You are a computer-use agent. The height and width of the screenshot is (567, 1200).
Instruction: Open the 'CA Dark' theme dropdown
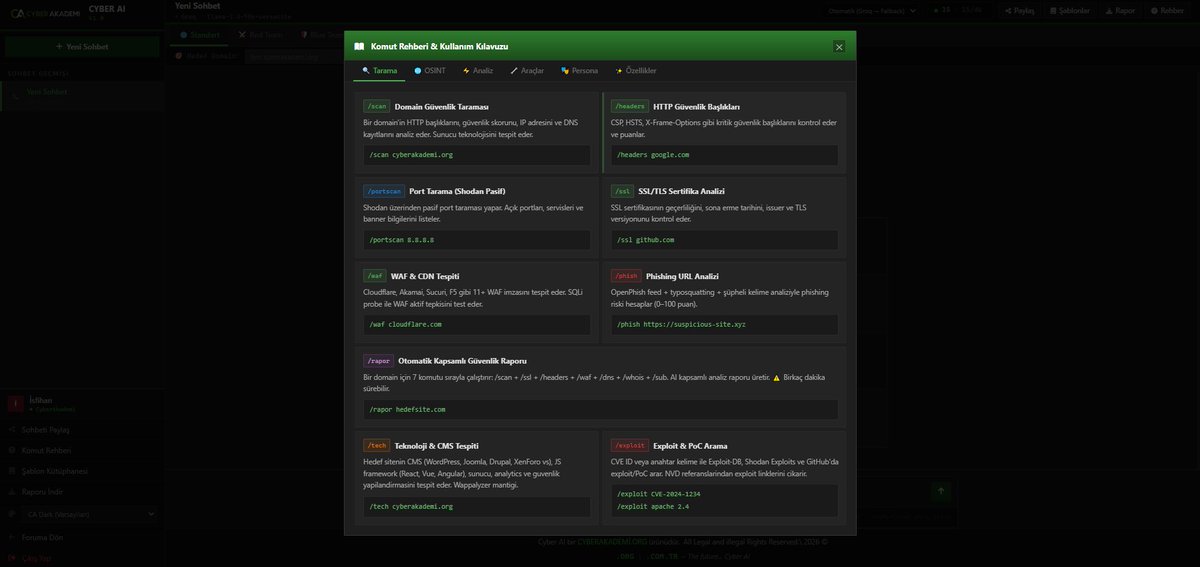88,514
